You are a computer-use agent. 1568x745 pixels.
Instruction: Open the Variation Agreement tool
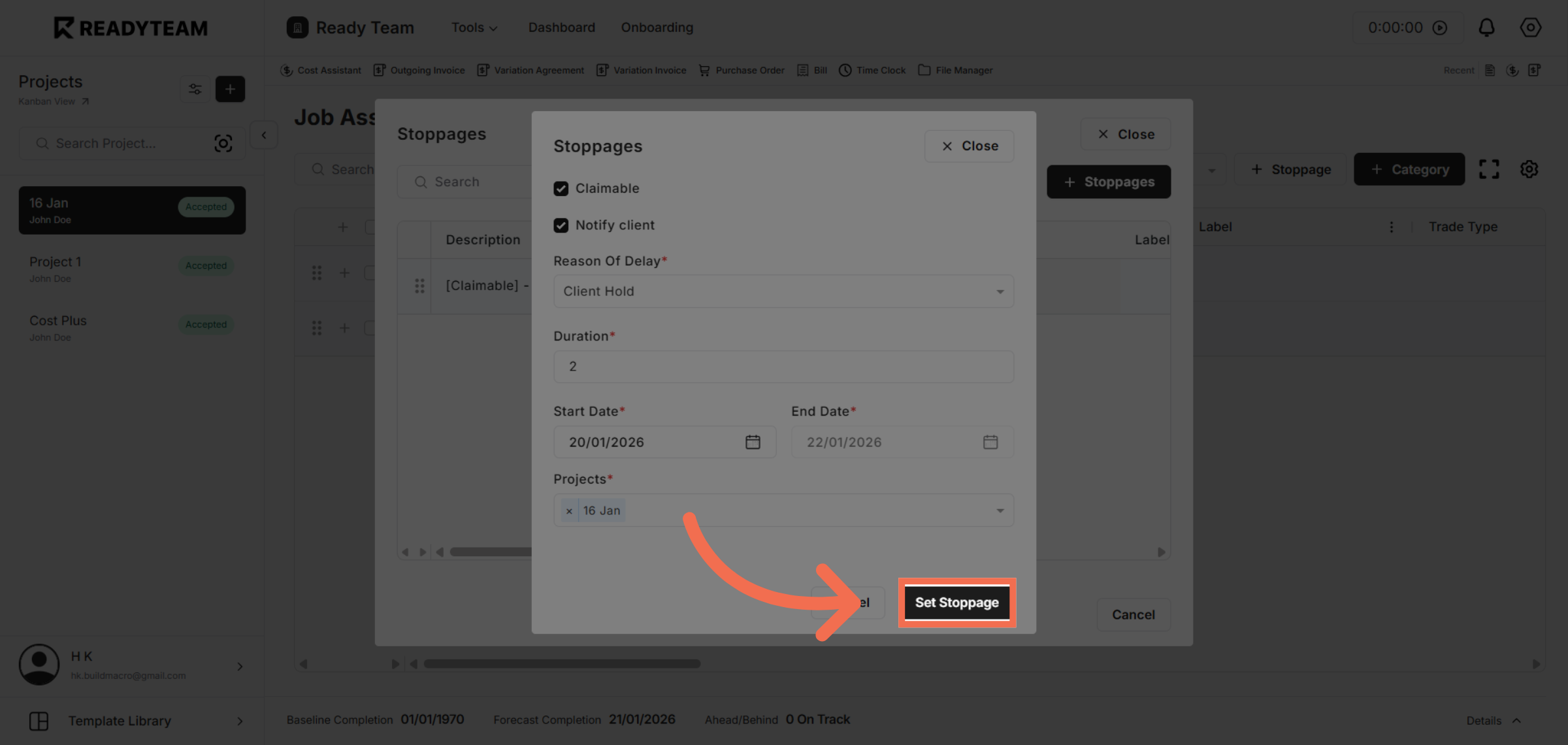point(531,70)
